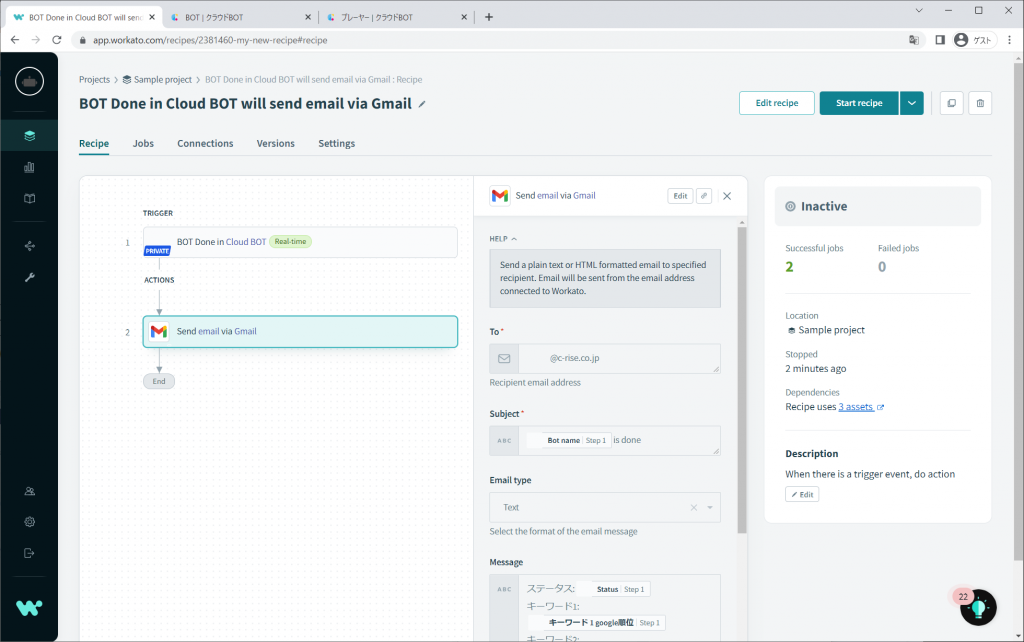Click the copy recipe icon button

(952, 103)
